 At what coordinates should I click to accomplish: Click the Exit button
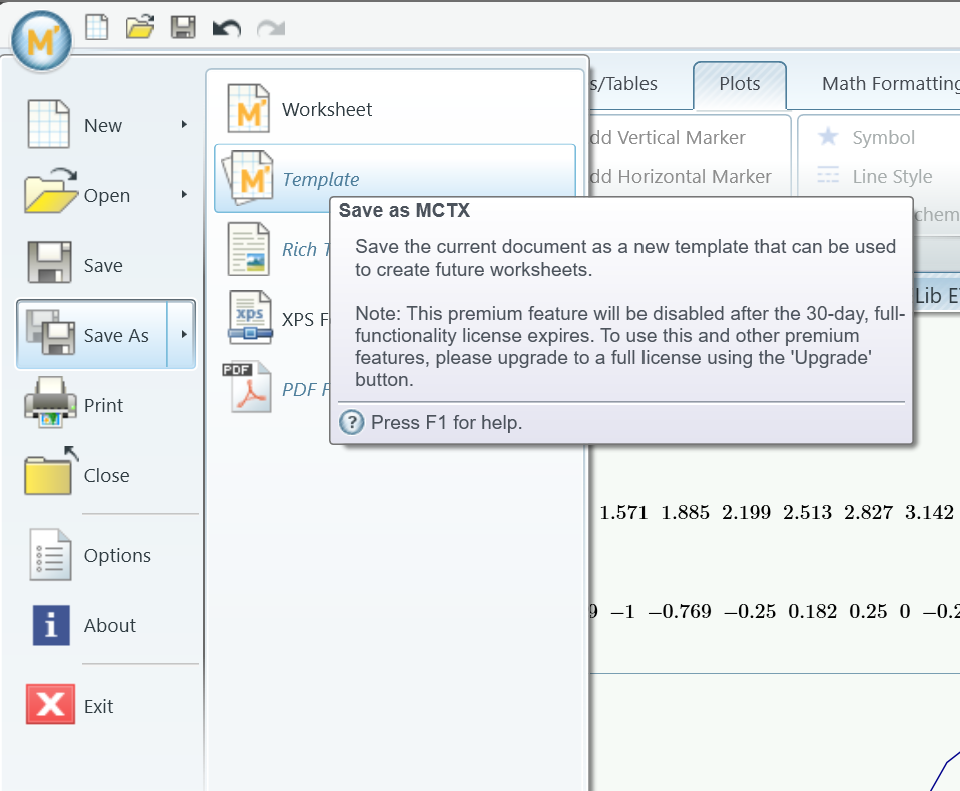point(98,707)
